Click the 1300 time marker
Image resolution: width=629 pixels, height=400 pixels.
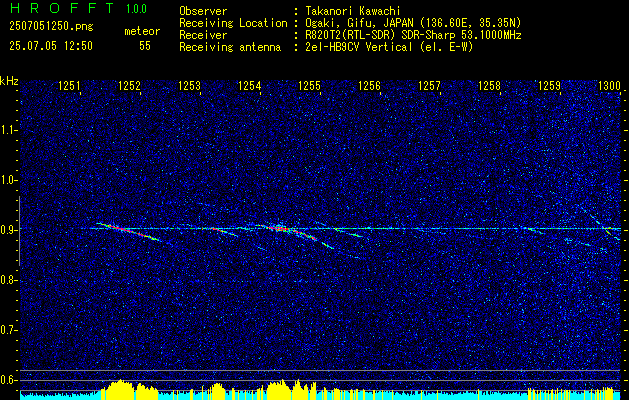pos(609,85)
